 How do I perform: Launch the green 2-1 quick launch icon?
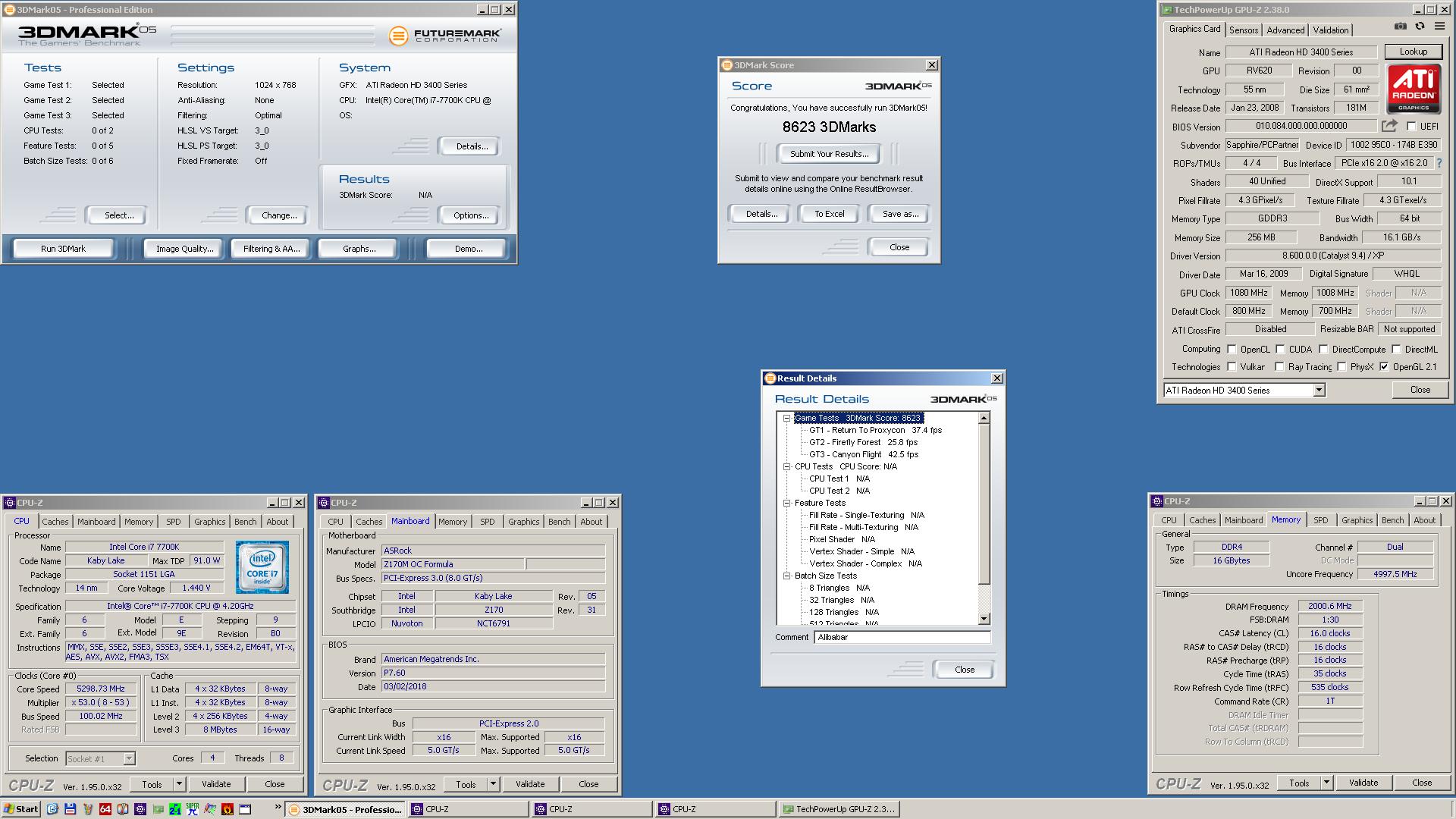tap(175, 809)
